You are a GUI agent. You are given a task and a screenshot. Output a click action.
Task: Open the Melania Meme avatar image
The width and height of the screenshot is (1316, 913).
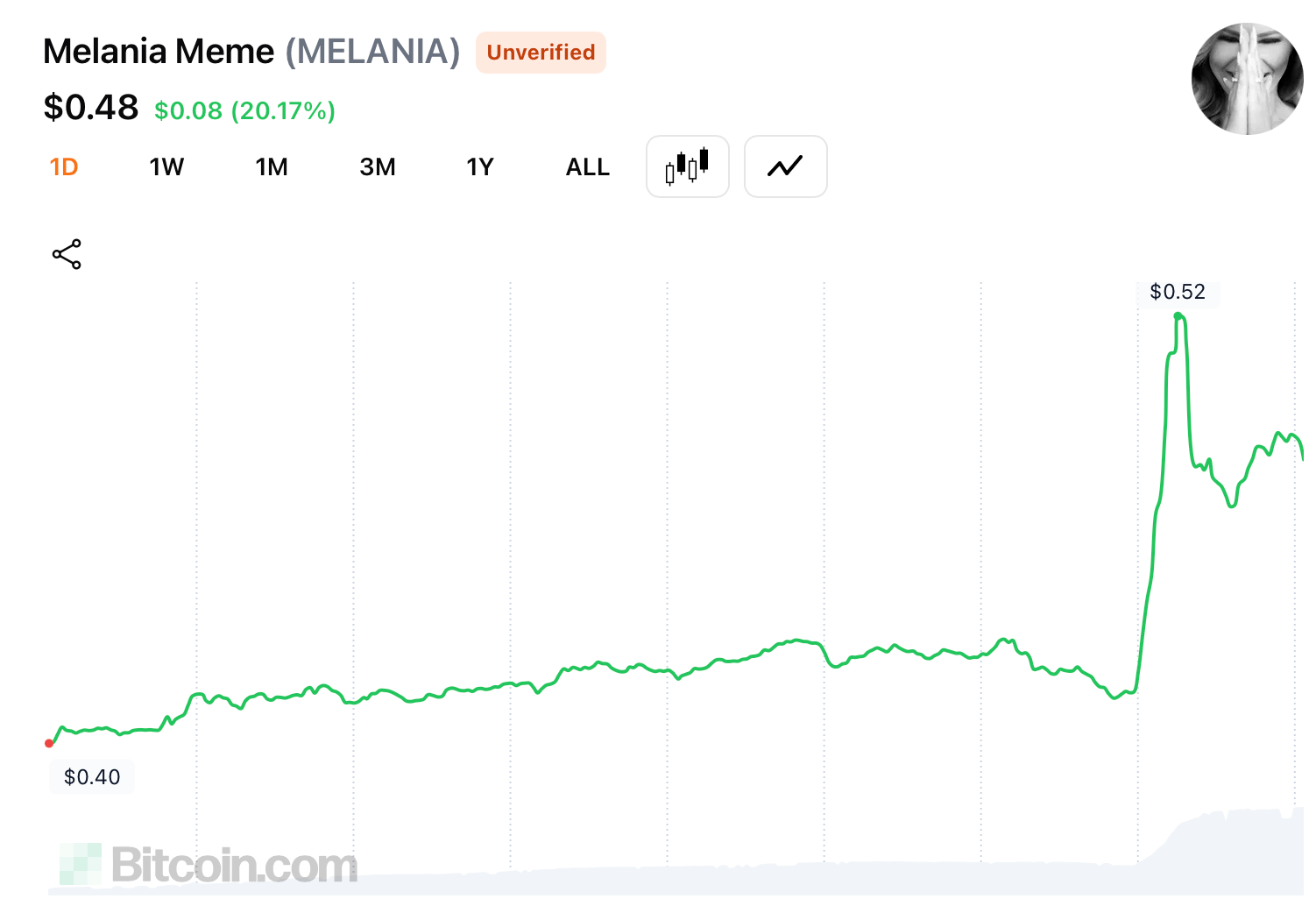click(x=1247, y=79)
